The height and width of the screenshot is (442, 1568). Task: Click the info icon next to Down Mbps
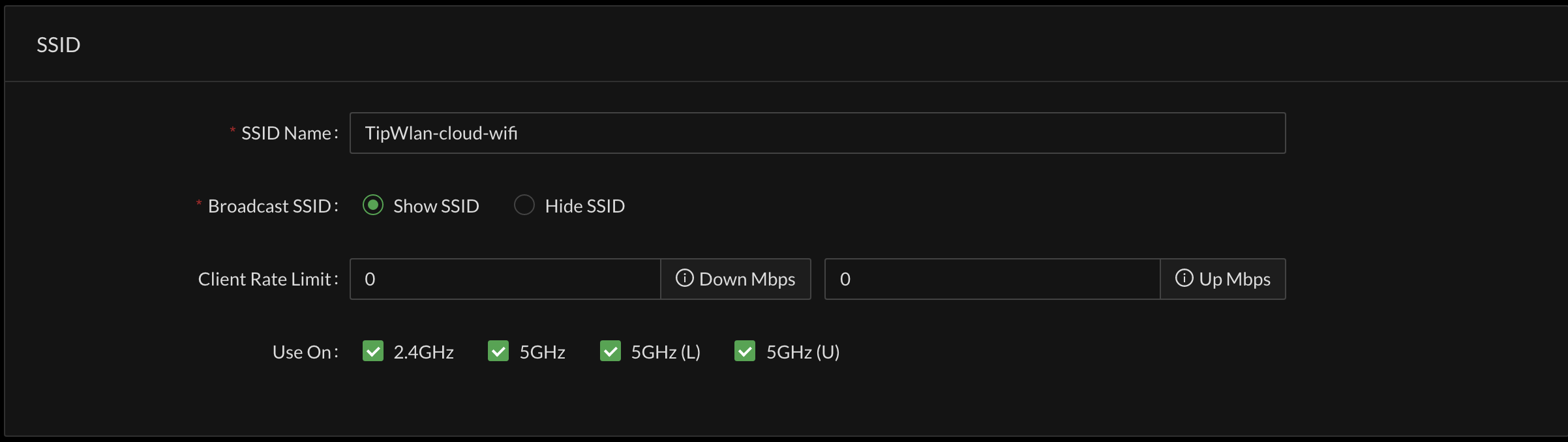(684, 279)
